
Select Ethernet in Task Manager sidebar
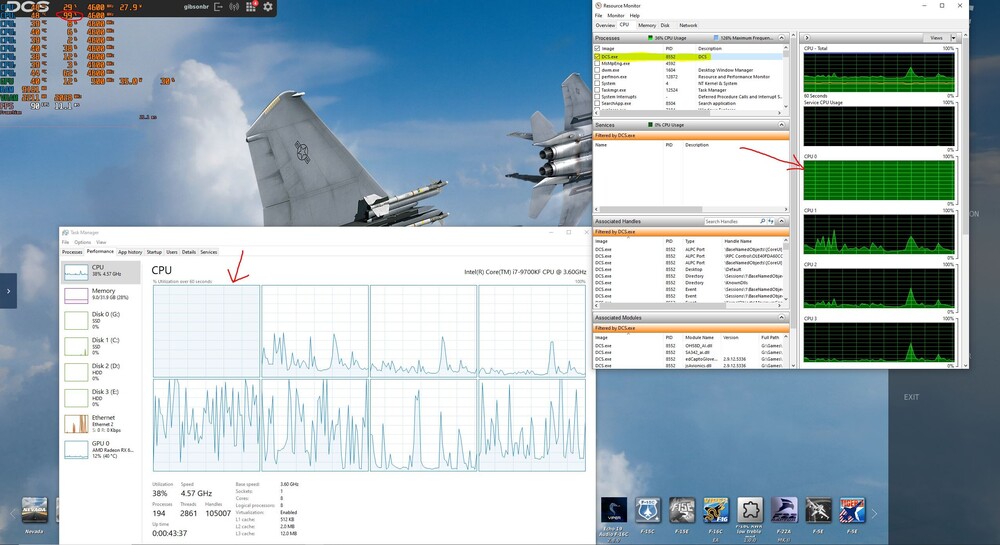click(101, 424)
